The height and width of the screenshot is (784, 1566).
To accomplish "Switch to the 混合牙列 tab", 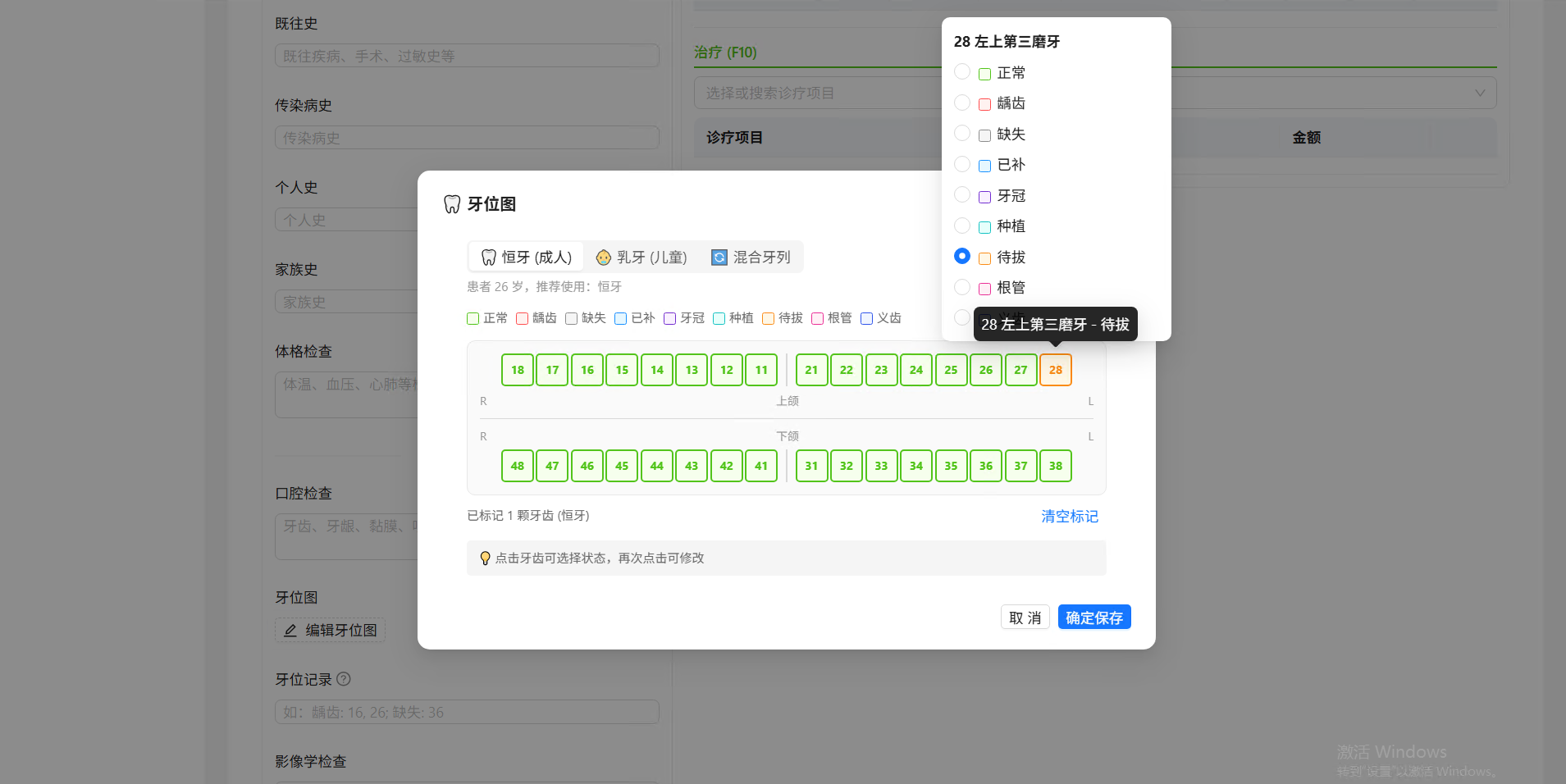I will 751,258.
